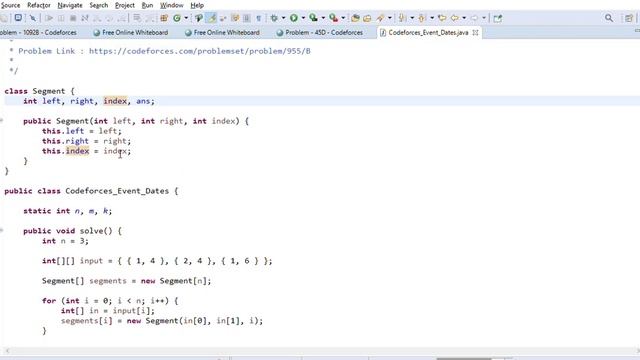Screen dimensions: 640x360
Task: Open the Next Annotation dropdown arrow
Action: (412, 18)
